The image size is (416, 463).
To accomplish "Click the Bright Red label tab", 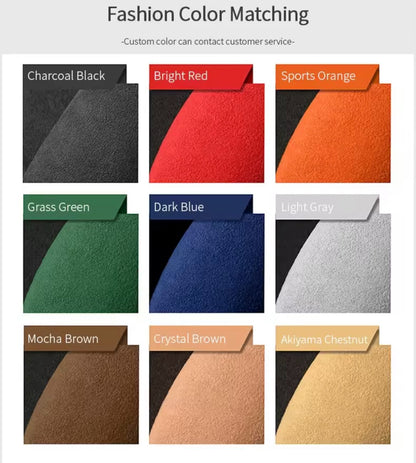I will tap(201, 76).
